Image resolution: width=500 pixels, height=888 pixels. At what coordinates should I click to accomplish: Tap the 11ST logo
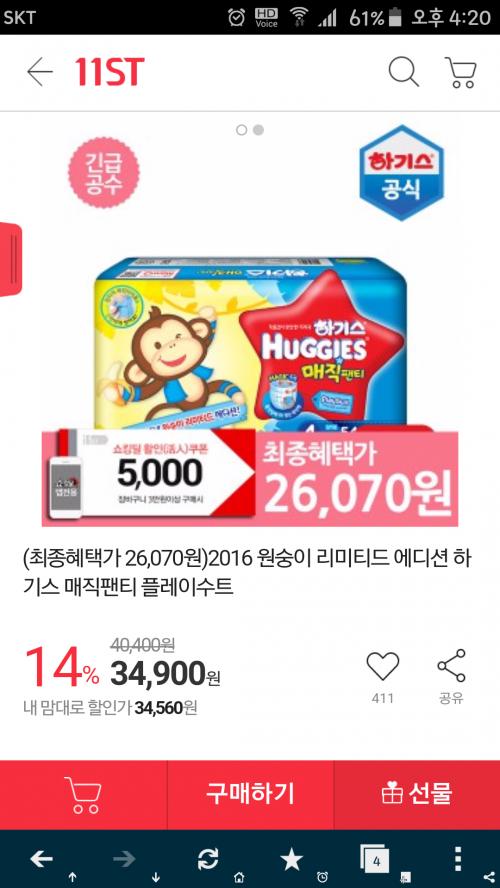(109, 72)
